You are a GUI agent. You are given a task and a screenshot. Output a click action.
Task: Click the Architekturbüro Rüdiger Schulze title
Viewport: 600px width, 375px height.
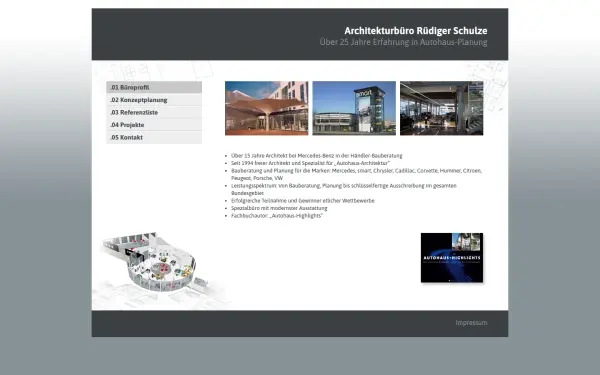tap(416, 31)
